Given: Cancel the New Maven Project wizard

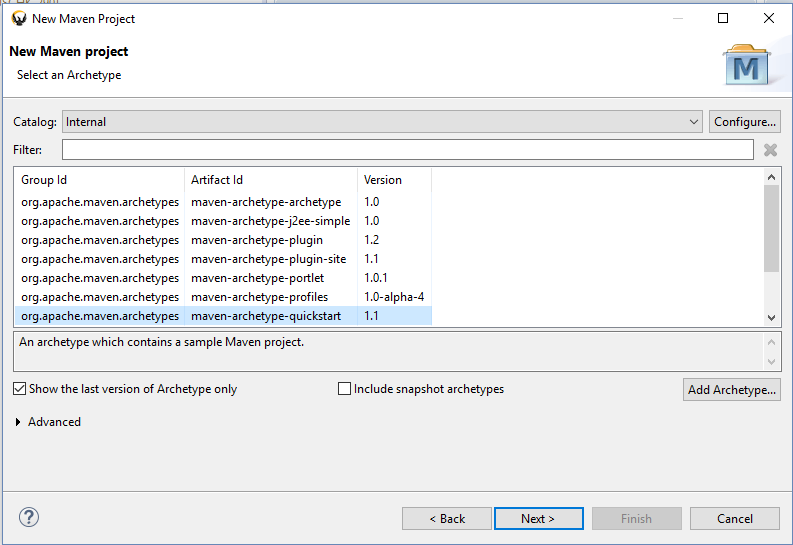Looking at the screenshot, I should pyautogui.click(x=734, y=519).
